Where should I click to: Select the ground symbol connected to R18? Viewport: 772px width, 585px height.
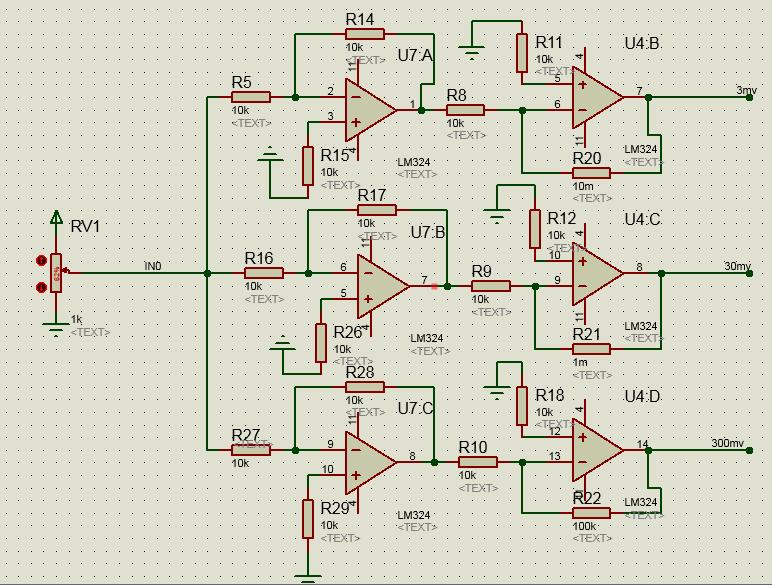[497, 392]
